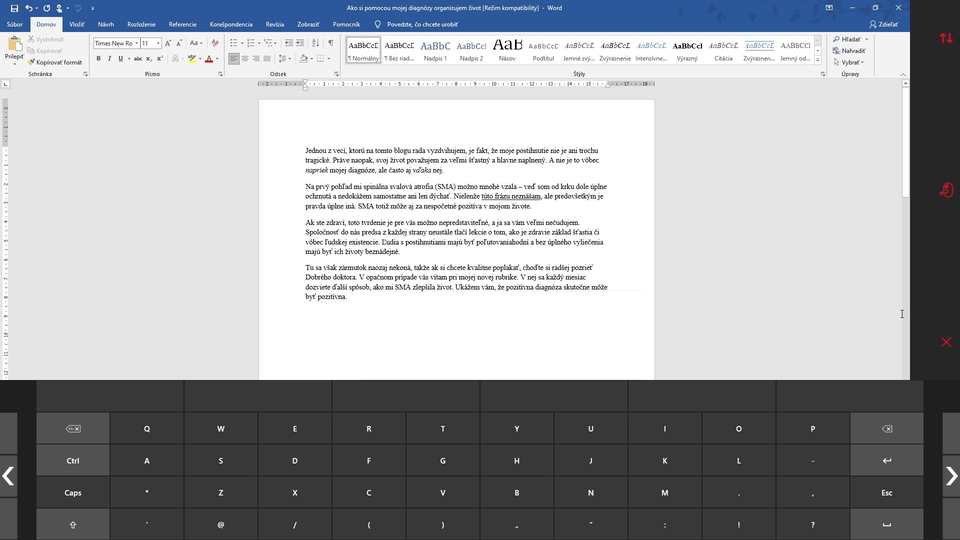Toggle Caps key on the on-screen keyboard
The image size is (960, 540).
pos(73,492)
